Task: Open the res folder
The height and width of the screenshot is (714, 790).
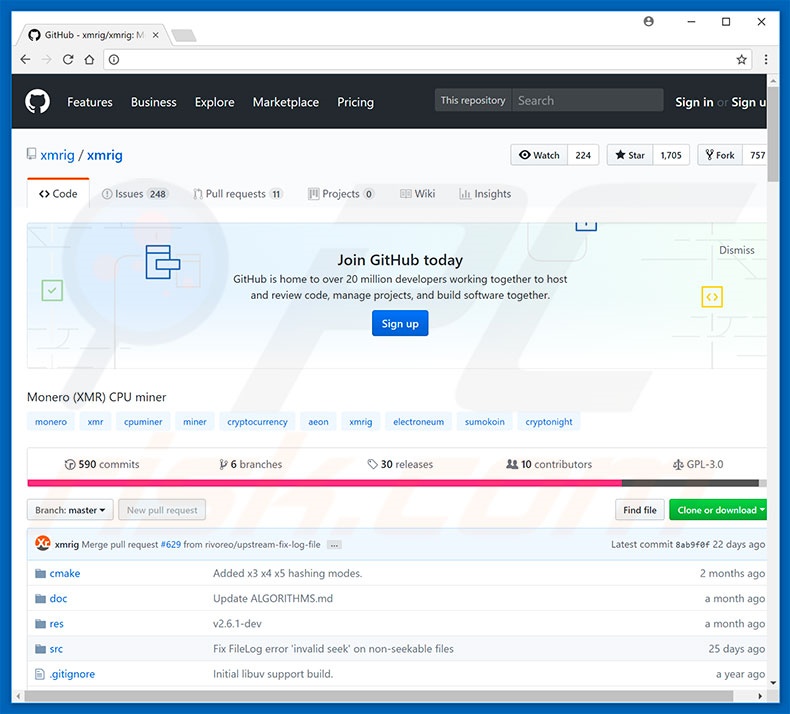Action: click(x=56, y=624)
